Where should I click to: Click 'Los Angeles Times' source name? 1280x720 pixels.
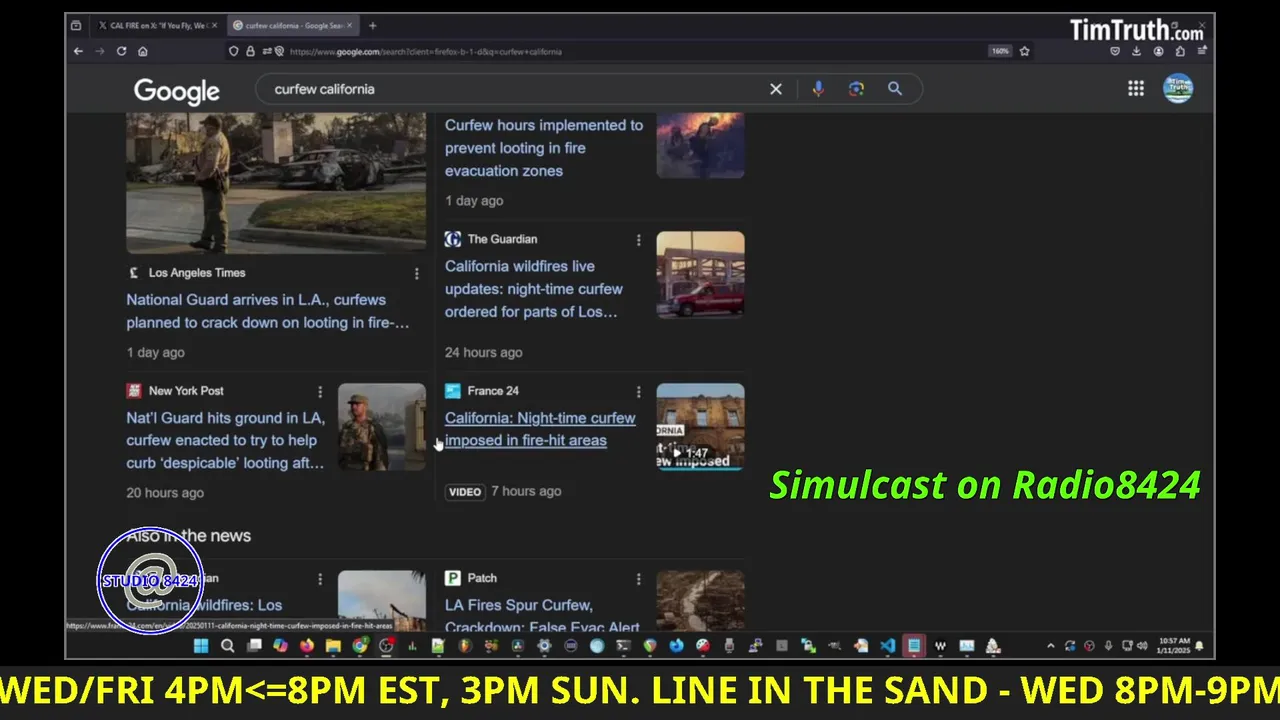[x=197, y=273]
